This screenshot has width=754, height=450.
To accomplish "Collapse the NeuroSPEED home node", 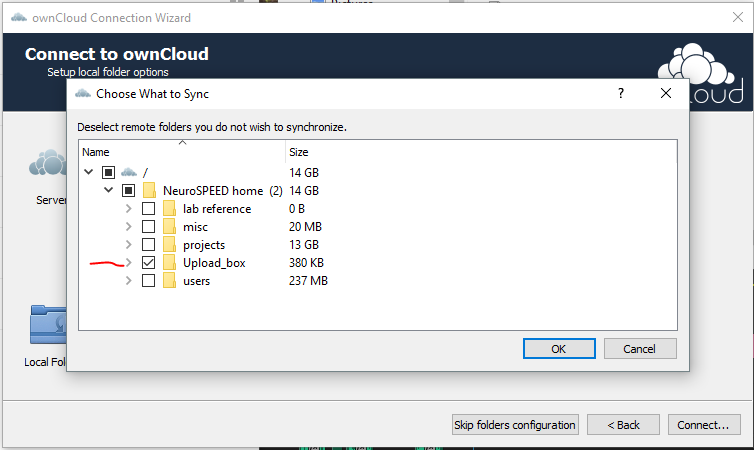I will [x=109, y=190].
